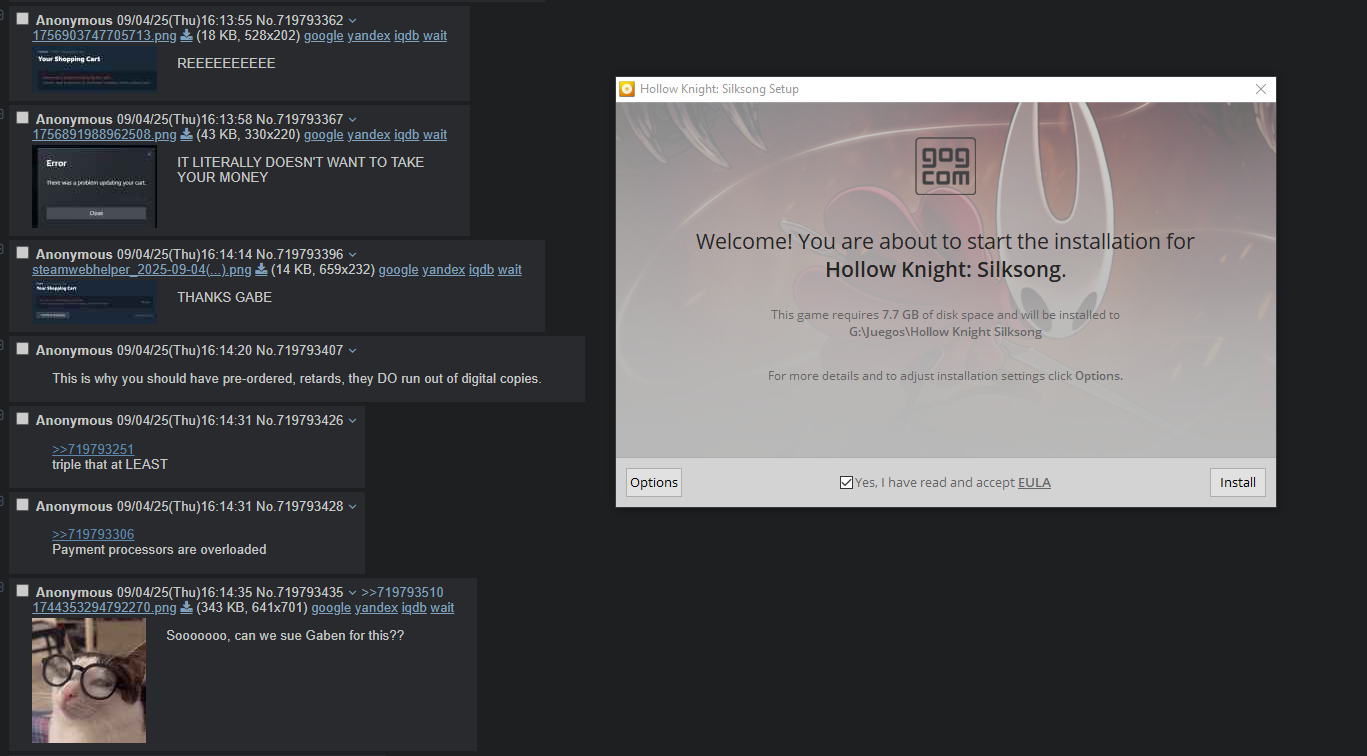Expand the THANKS GABE post thumbnail
1367x756 pixels.
94,302
